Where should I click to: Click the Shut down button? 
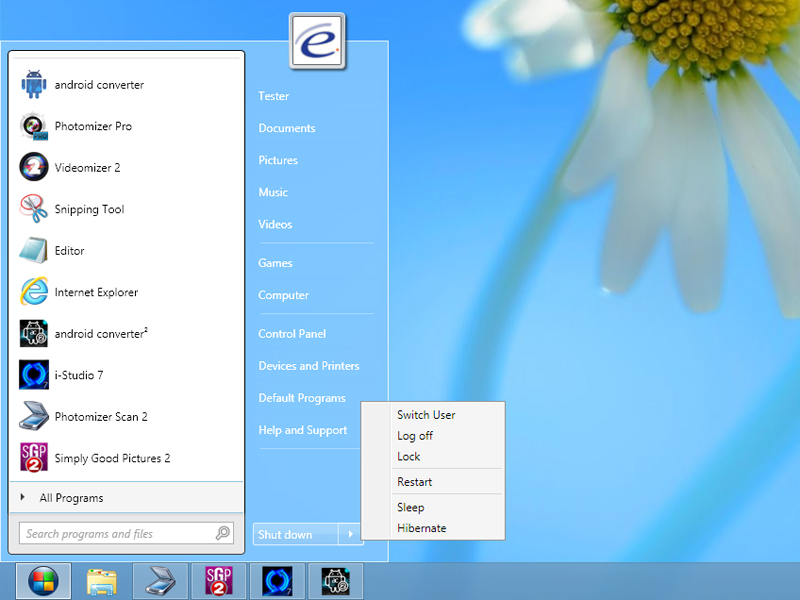point(295,534)
